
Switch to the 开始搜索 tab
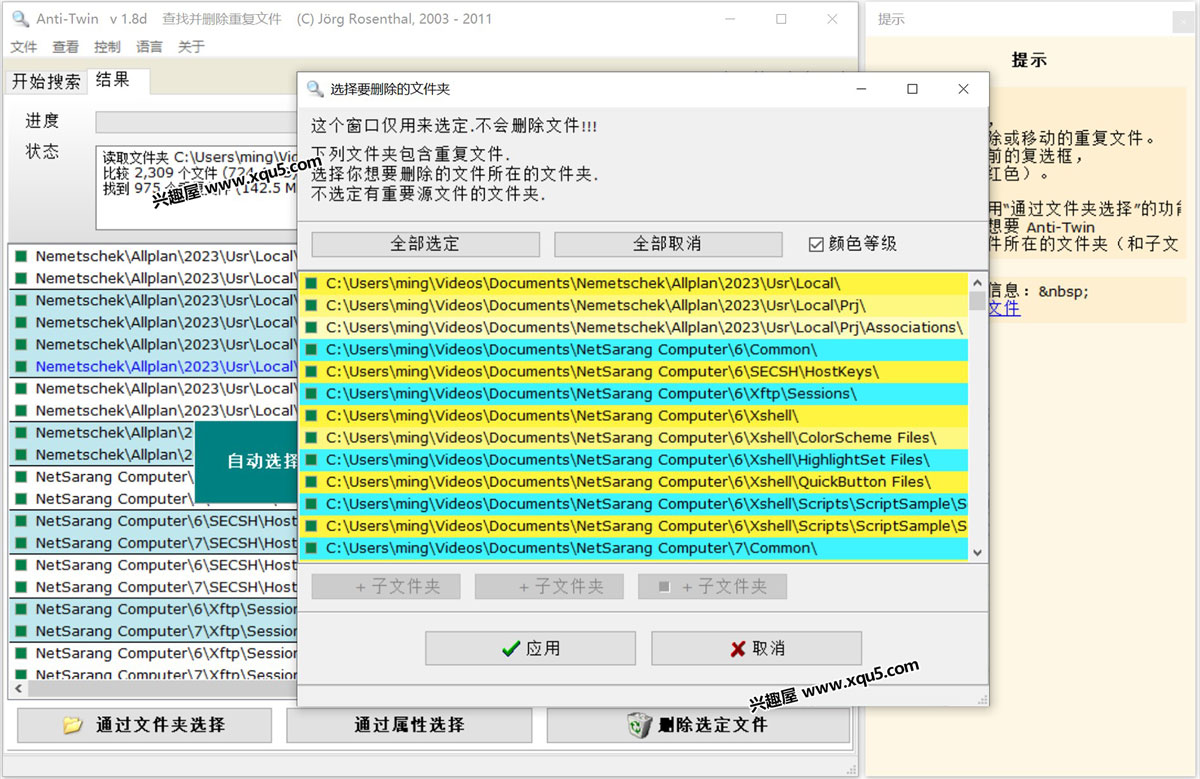point(46,82)
